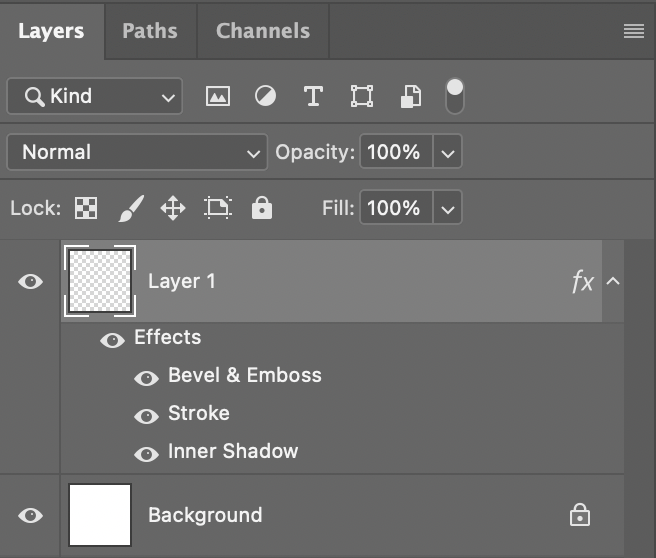Select Layer 1 thumbnail

(100, 281)
